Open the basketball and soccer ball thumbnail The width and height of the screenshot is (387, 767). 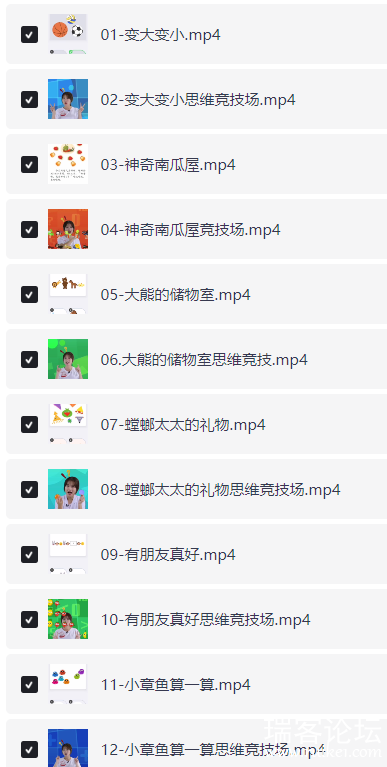pos(68,34)
